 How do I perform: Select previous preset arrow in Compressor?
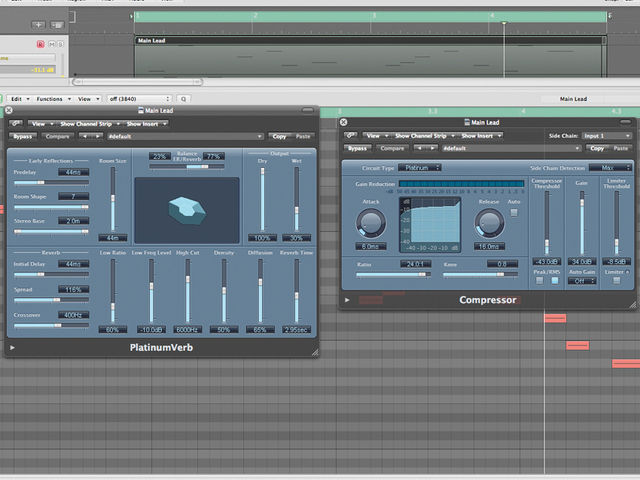419,148
